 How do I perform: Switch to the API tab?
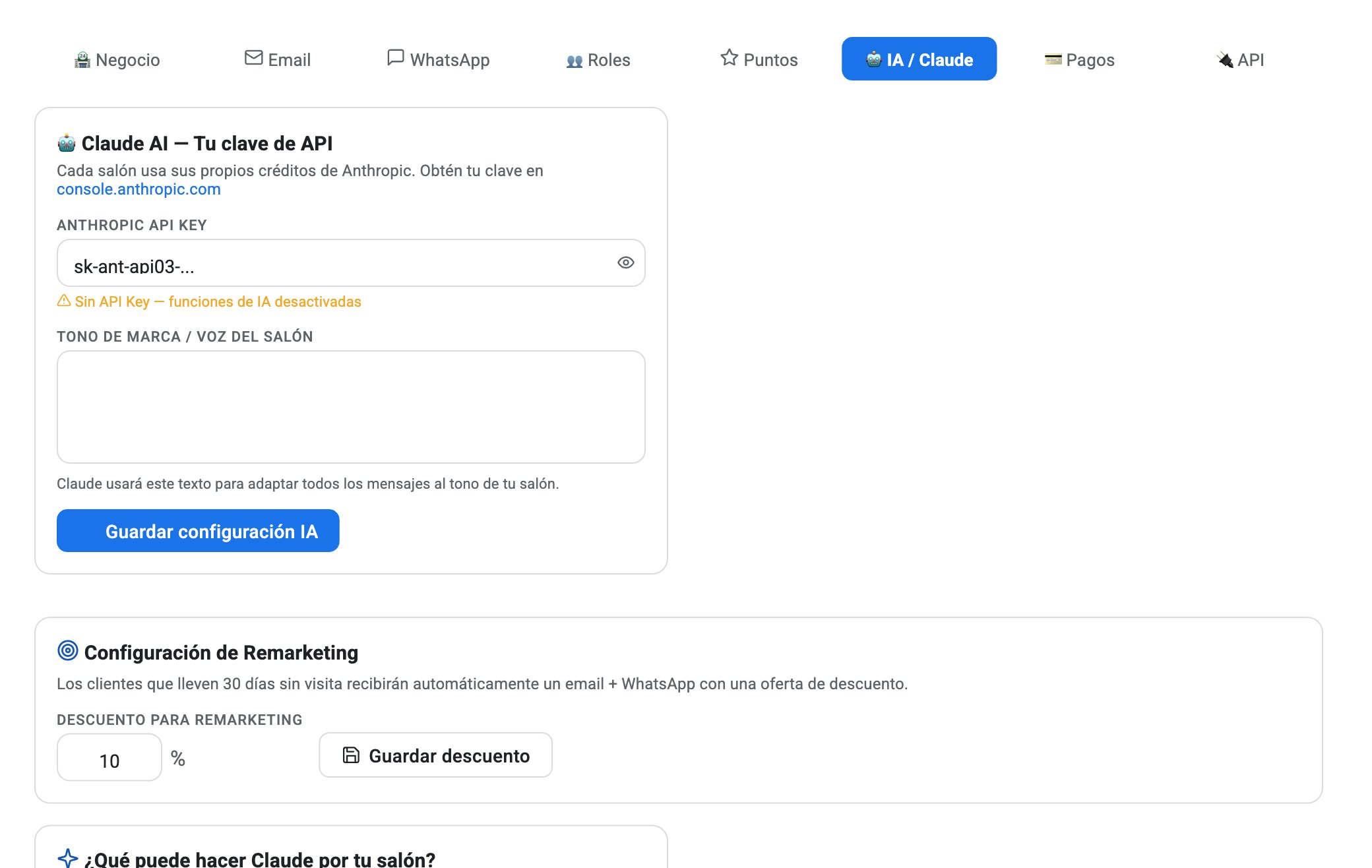[x=1240, y=59]
